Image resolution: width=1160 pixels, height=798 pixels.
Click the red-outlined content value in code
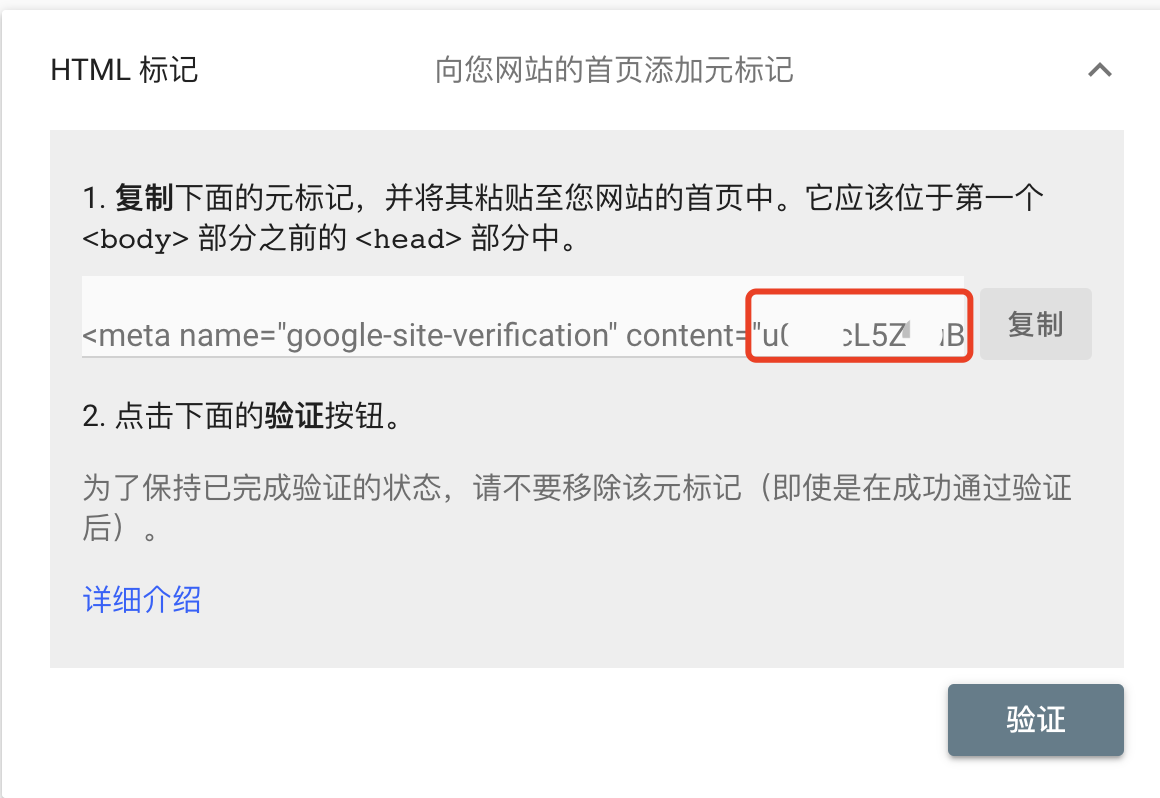(x=859, y=325)
